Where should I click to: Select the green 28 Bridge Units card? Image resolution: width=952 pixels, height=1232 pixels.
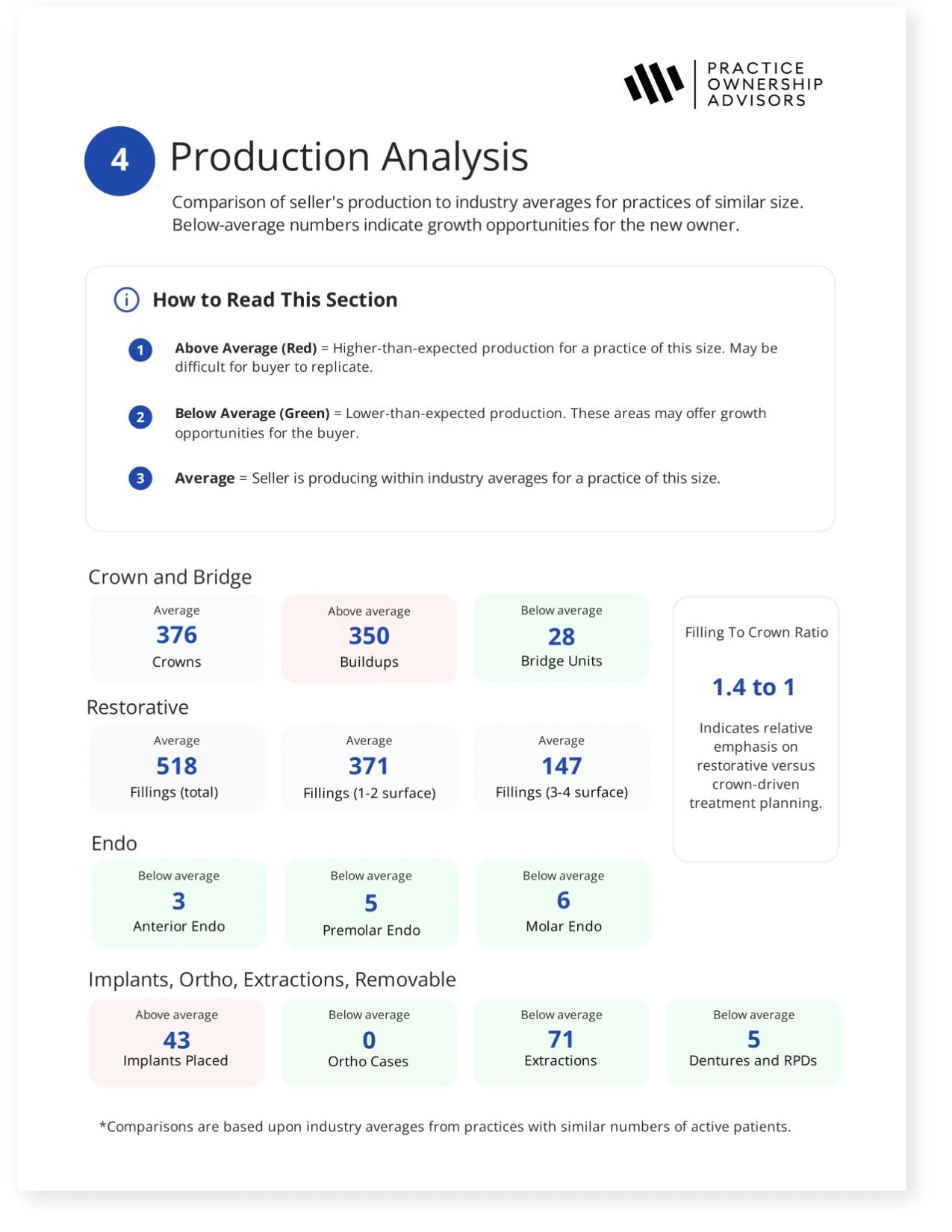(x=561, y=638)
